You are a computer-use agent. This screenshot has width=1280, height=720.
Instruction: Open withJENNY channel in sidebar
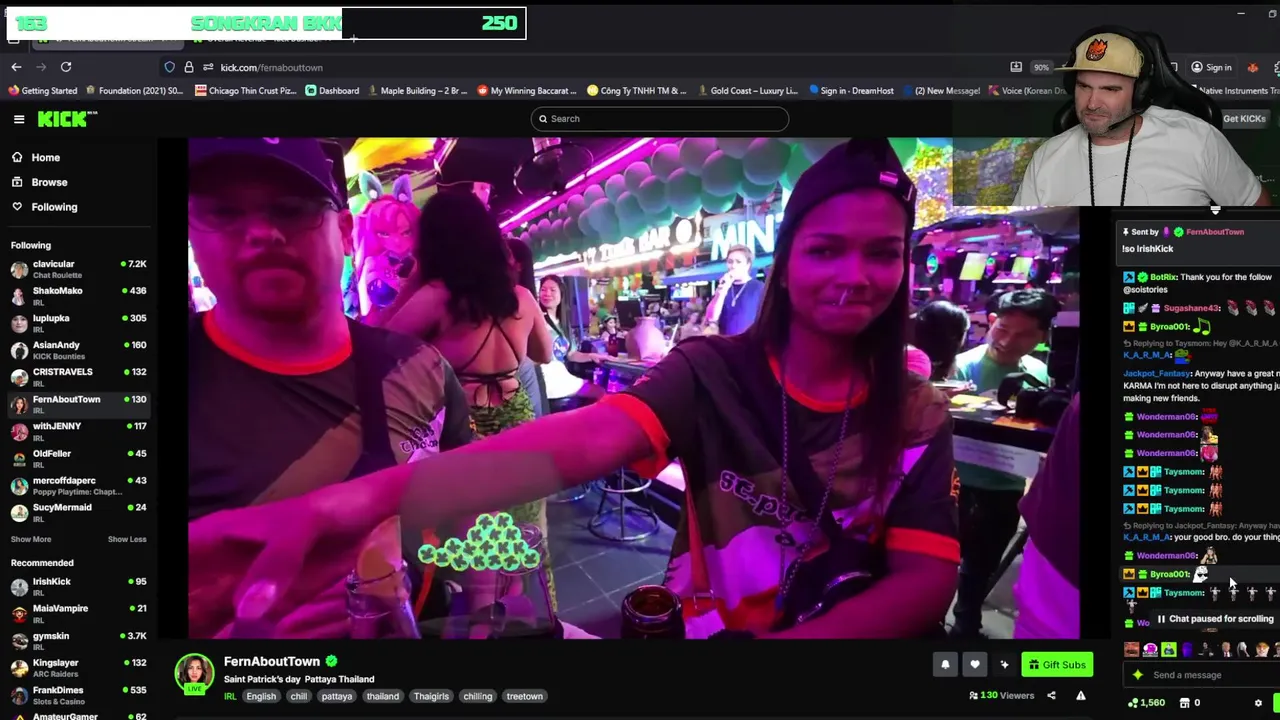pos(79,431)
